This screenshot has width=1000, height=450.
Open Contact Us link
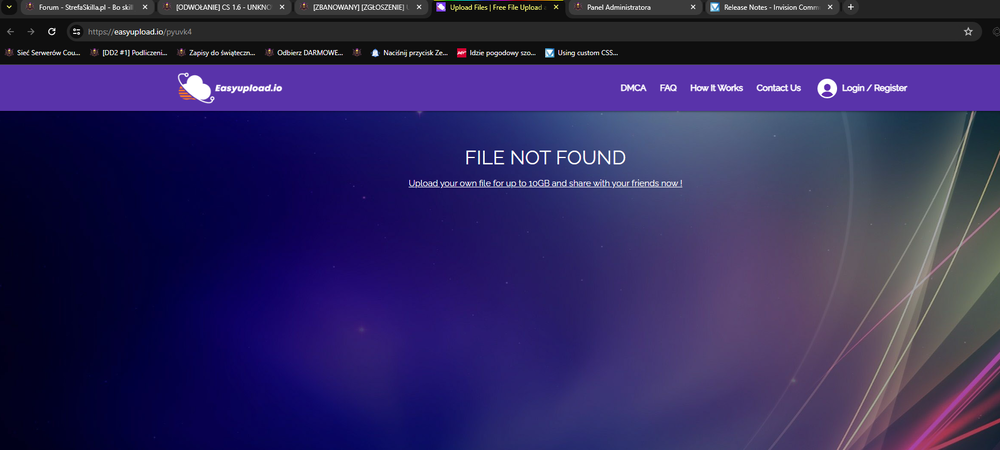(778, 88)
